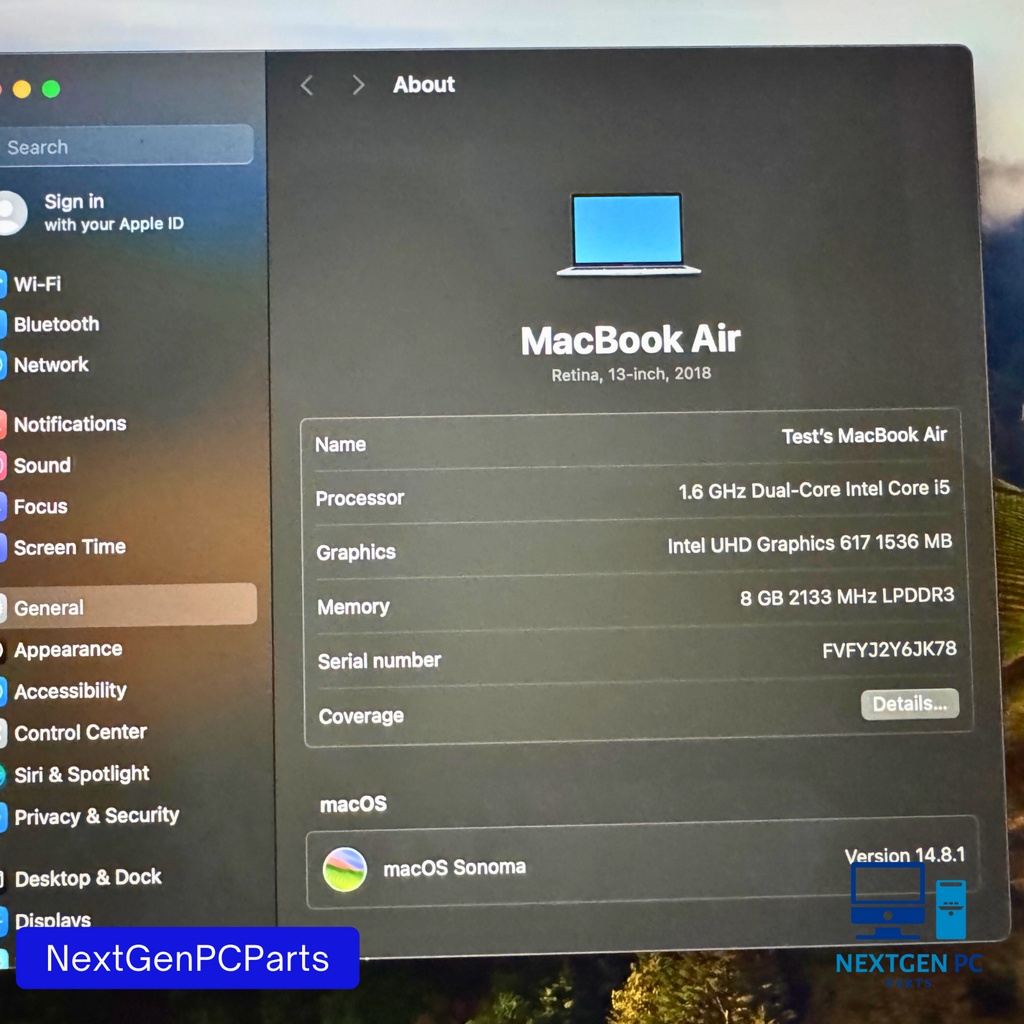
Task: Click the macOS Sonoma logo icon
Action: (x=345, y=869)
